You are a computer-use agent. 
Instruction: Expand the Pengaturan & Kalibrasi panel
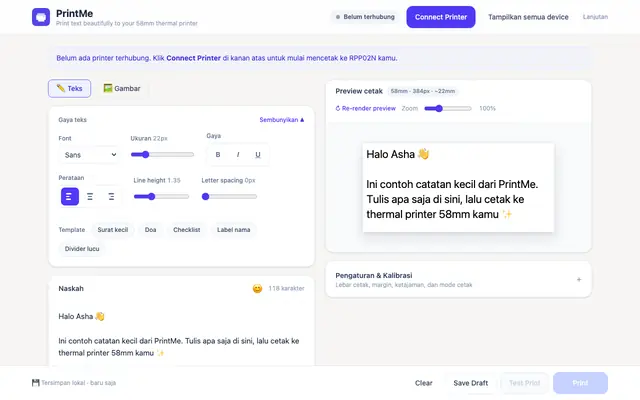click(x=458, y=280)
